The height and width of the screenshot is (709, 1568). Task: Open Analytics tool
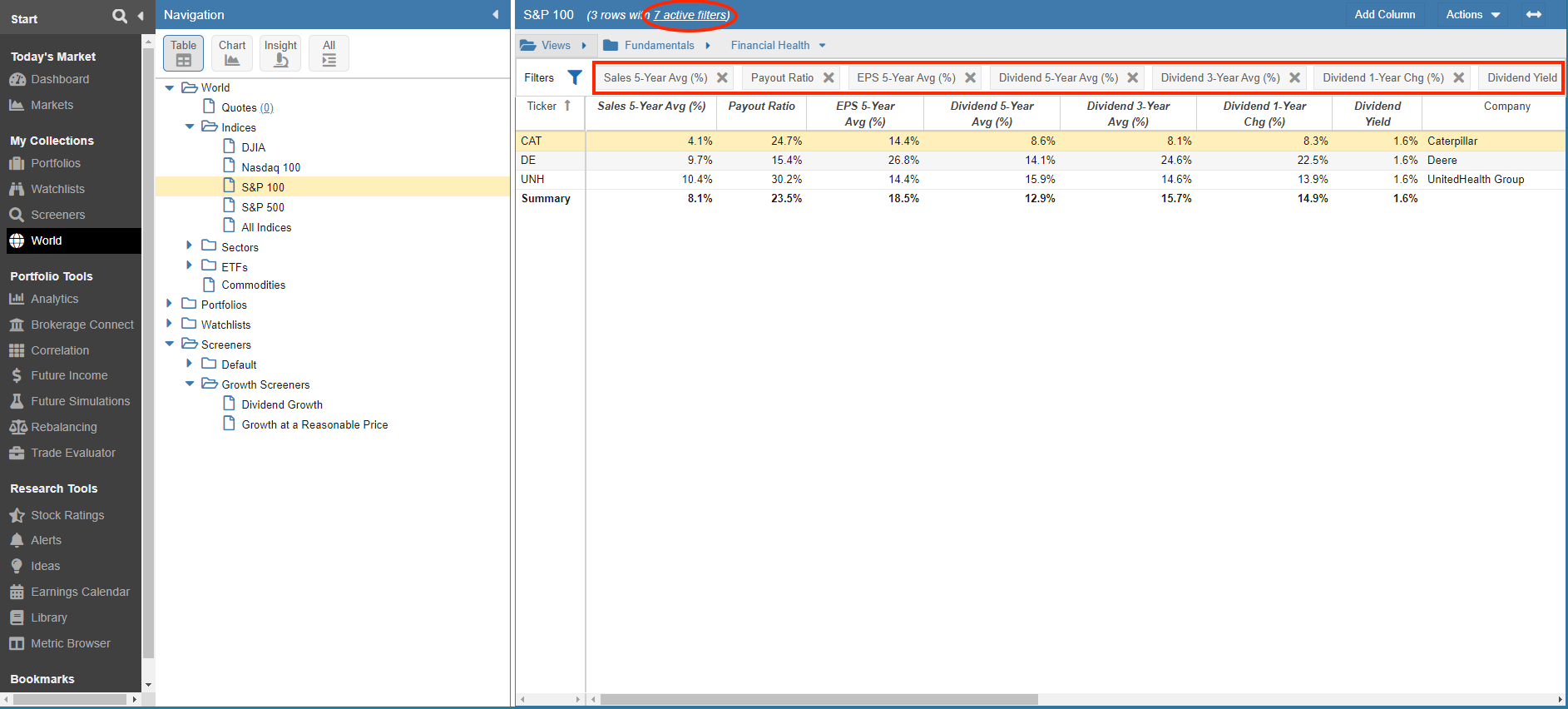(54, 299)
